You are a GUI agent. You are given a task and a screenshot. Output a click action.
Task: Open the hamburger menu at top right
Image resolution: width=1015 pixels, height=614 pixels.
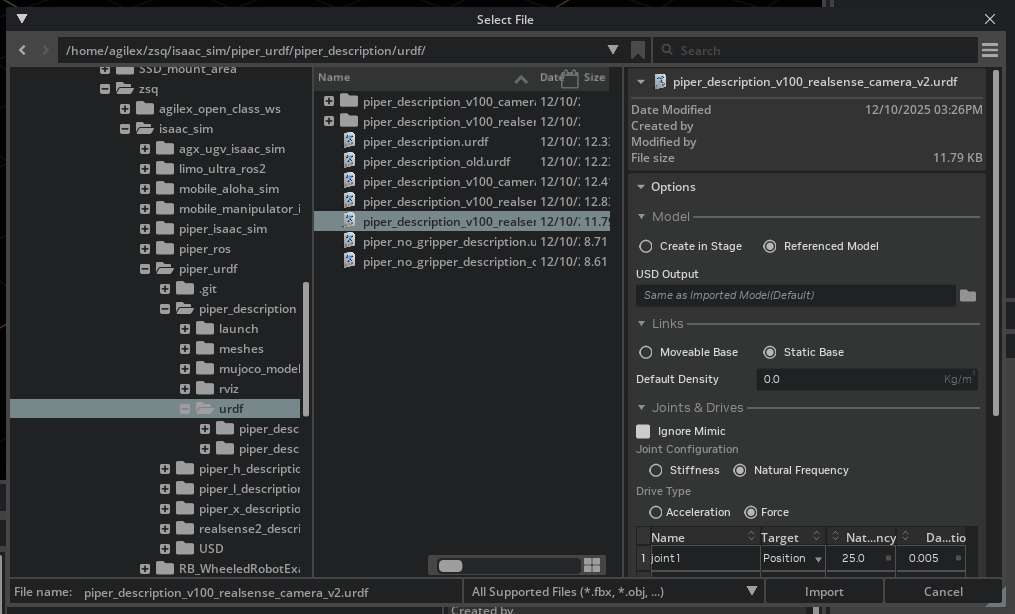pos(990,49)
